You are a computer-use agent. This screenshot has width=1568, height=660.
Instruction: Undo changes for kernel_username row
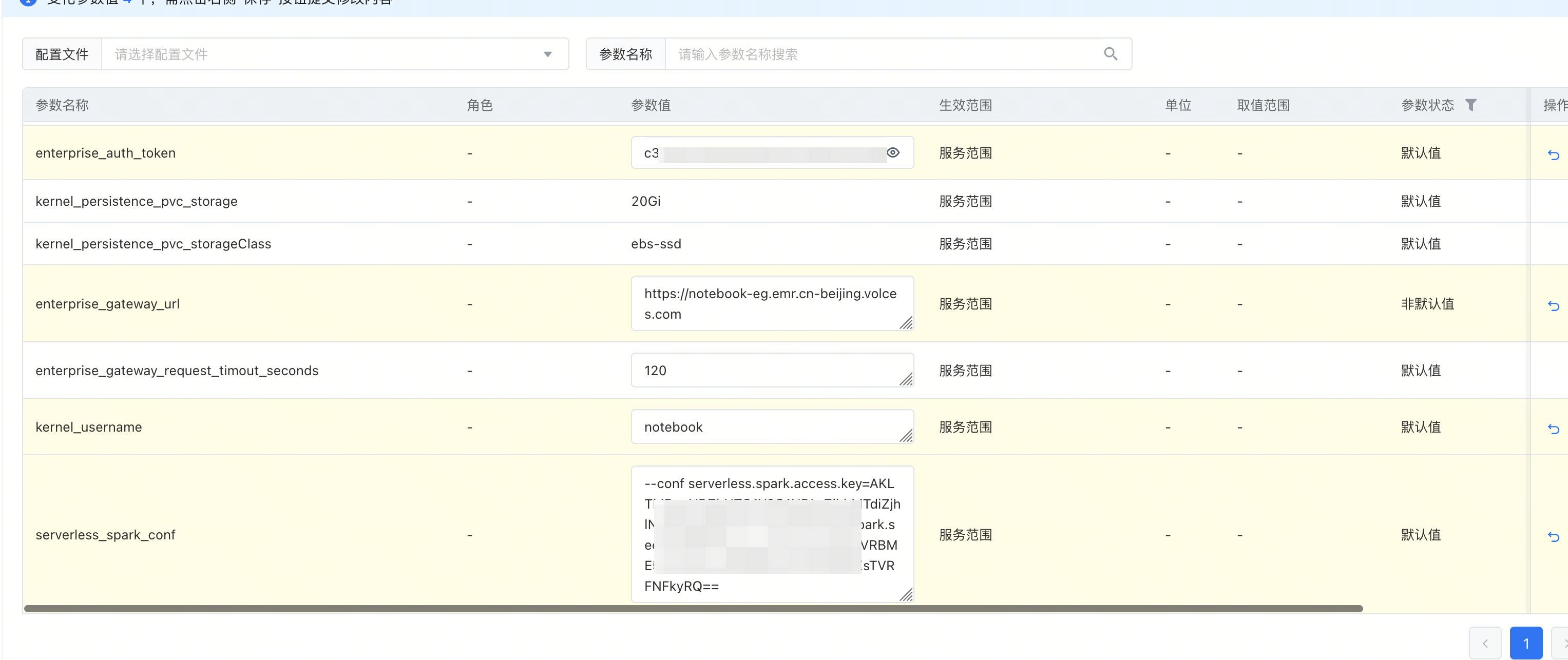[1553, 429]
